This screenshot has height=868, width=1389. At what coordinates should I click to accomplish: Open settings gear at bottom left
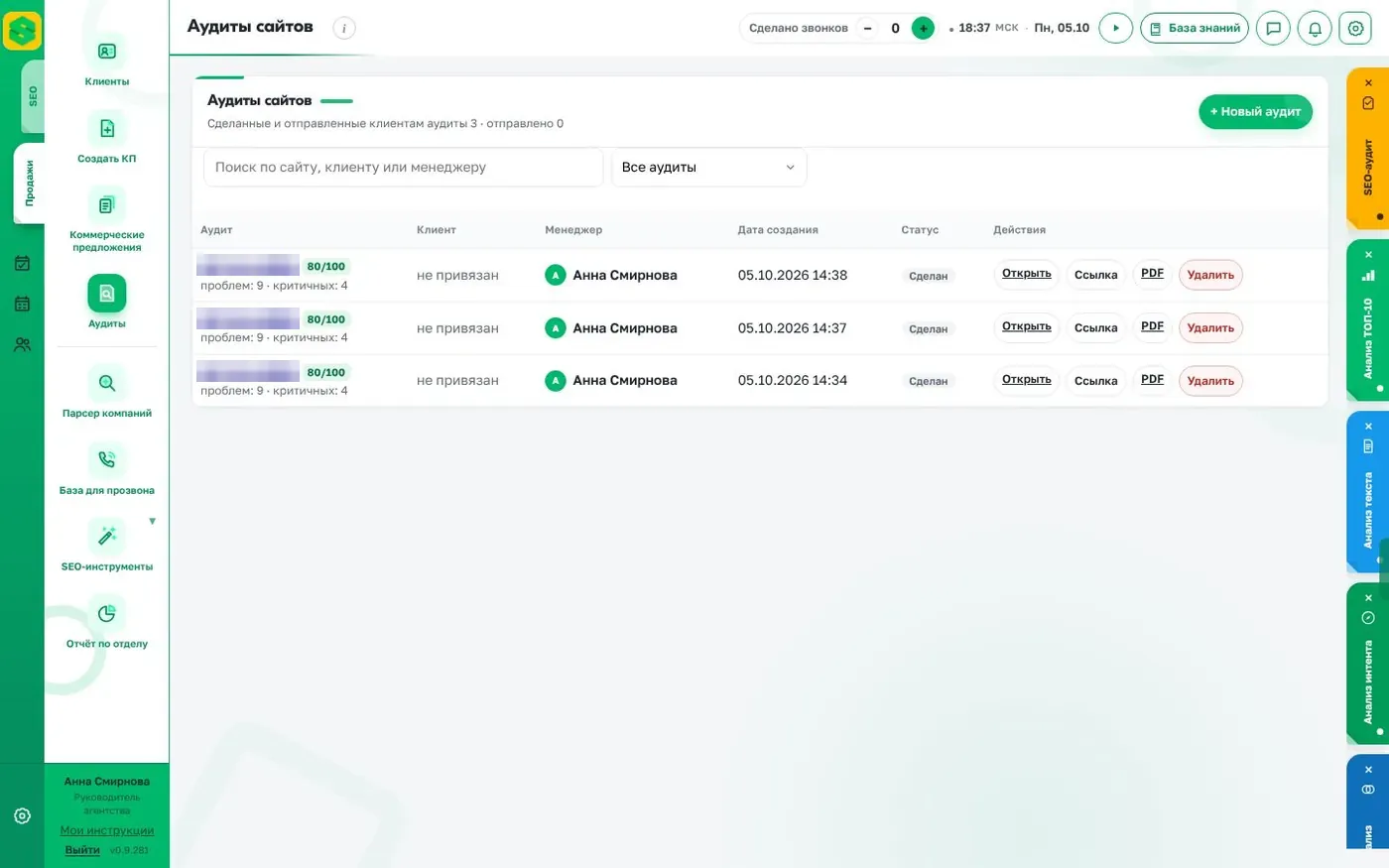click(22, 816)
